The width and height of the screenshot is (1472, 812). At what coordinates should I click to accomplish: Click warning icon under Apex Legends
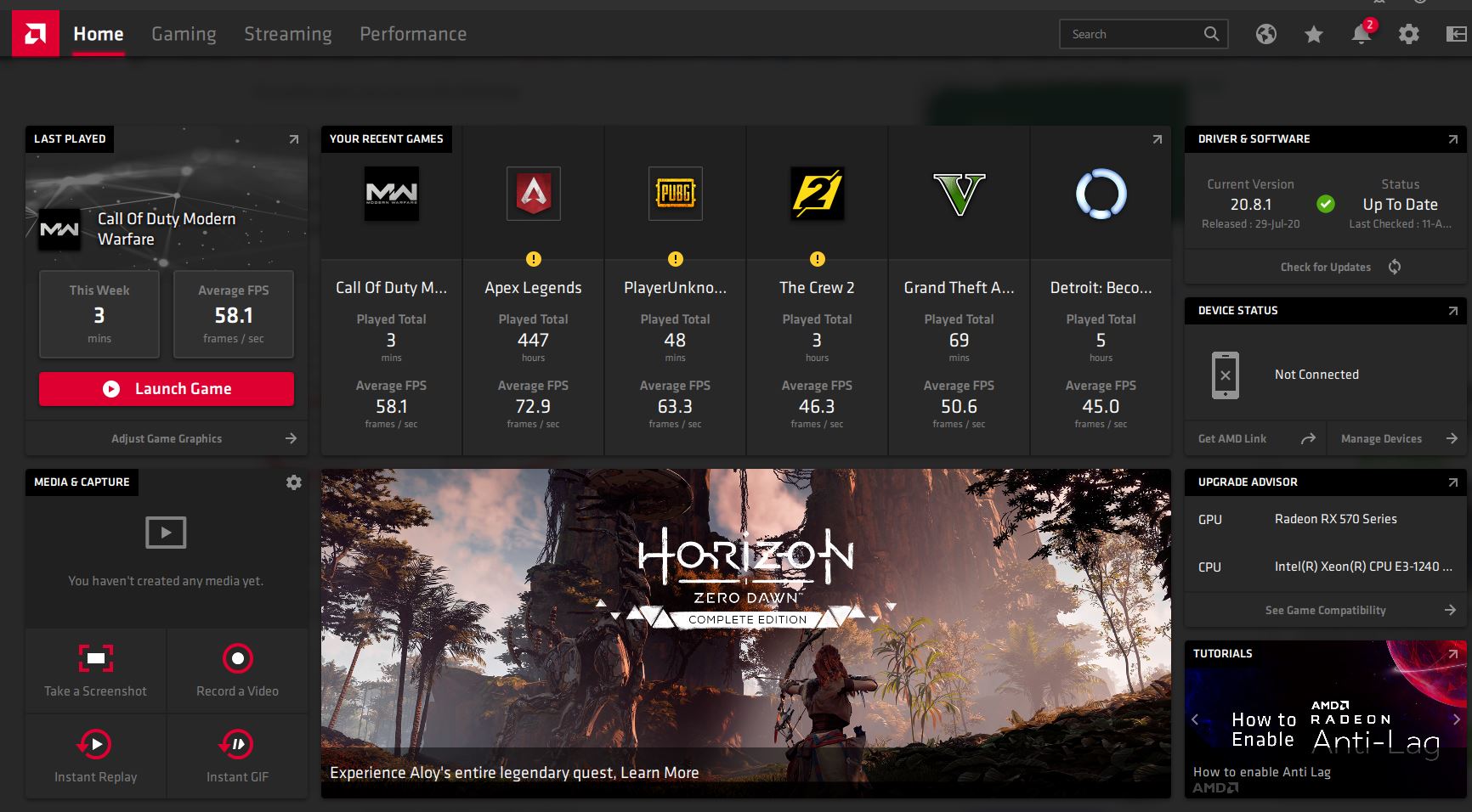534,259
